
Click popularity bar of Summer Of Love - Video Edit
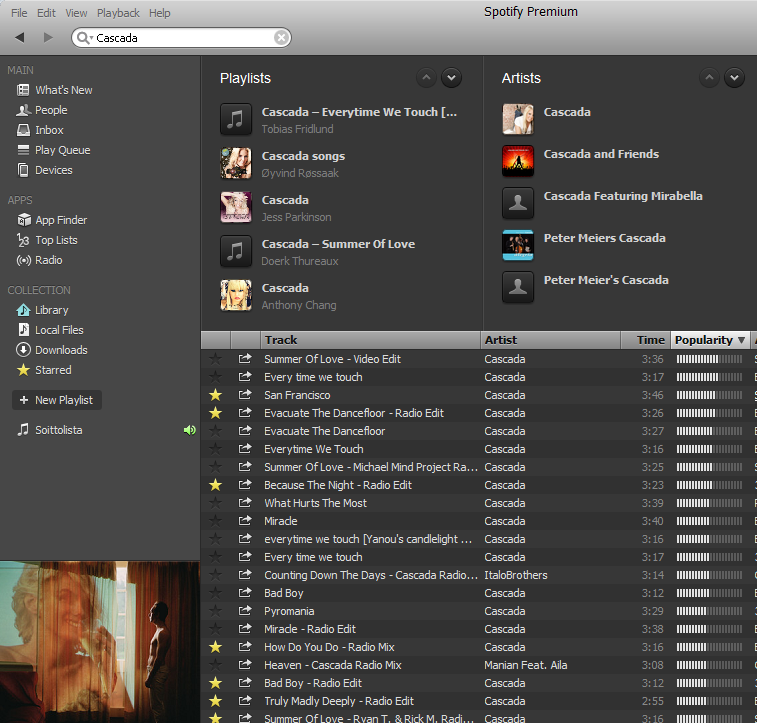tap(709, 359)
